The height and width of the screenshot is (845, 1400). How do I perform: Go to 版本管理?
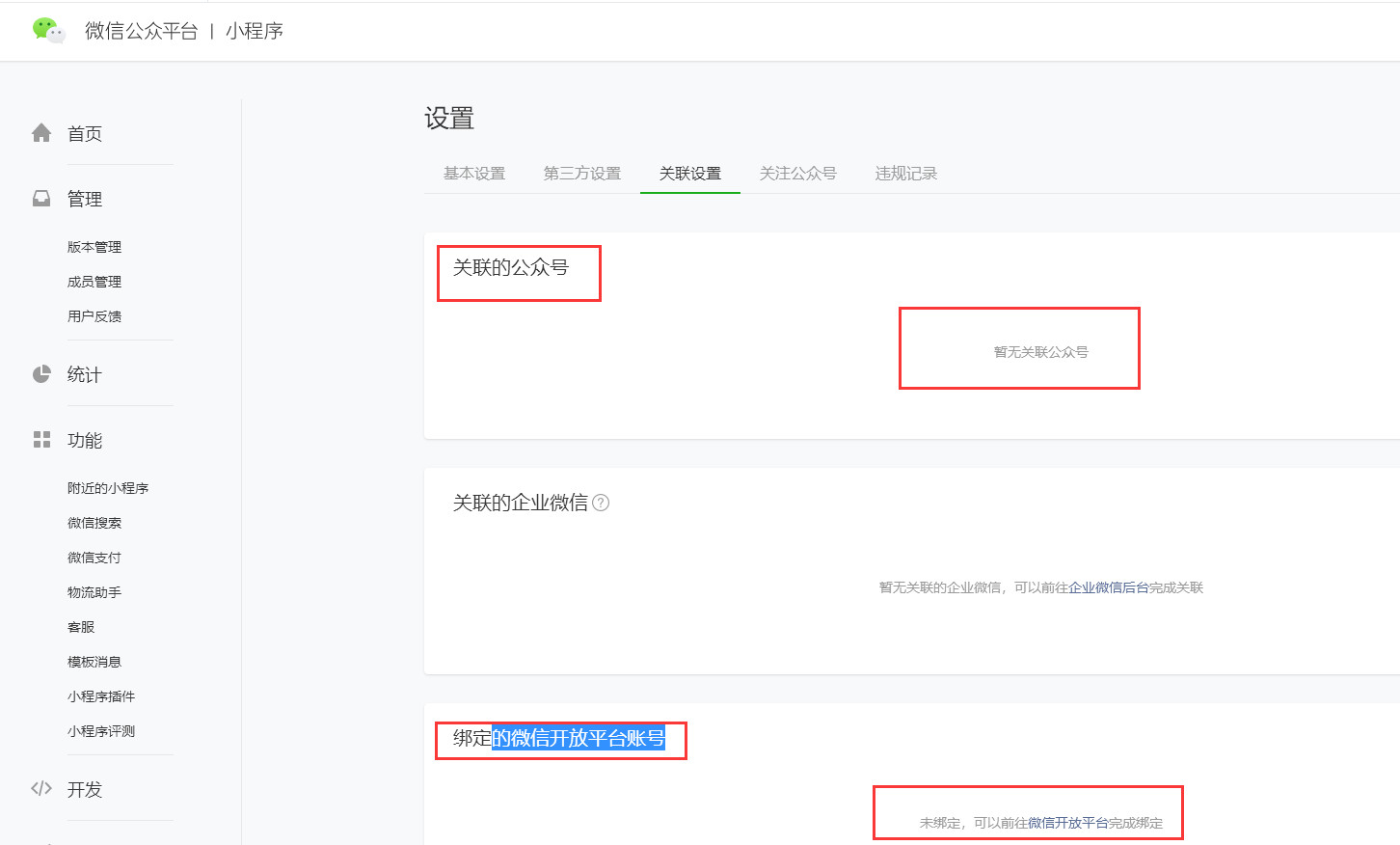tap(94, 247)
